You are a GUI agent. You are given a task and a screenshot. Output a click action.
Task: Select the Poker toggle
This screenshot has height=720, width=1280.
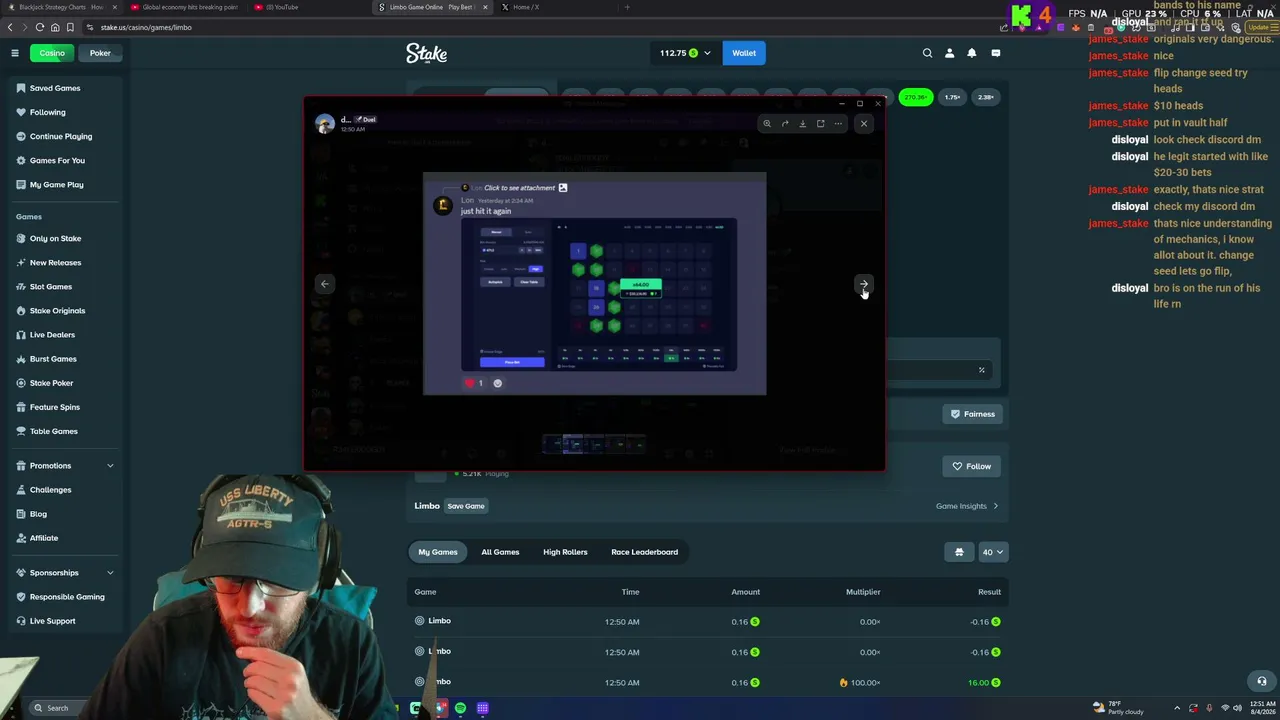coord(100,53)
